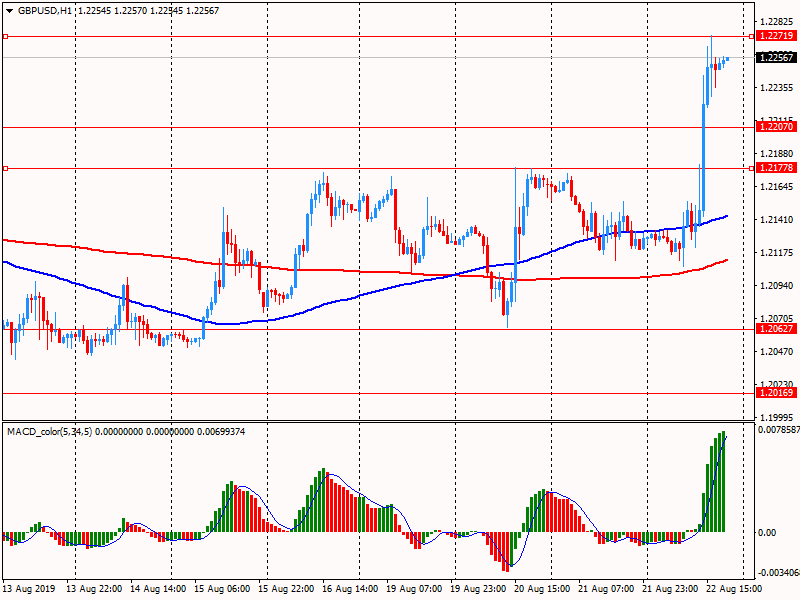Click the black current price label 1.22567
This screenshot has width=800, height=600.
click(776, 58)
